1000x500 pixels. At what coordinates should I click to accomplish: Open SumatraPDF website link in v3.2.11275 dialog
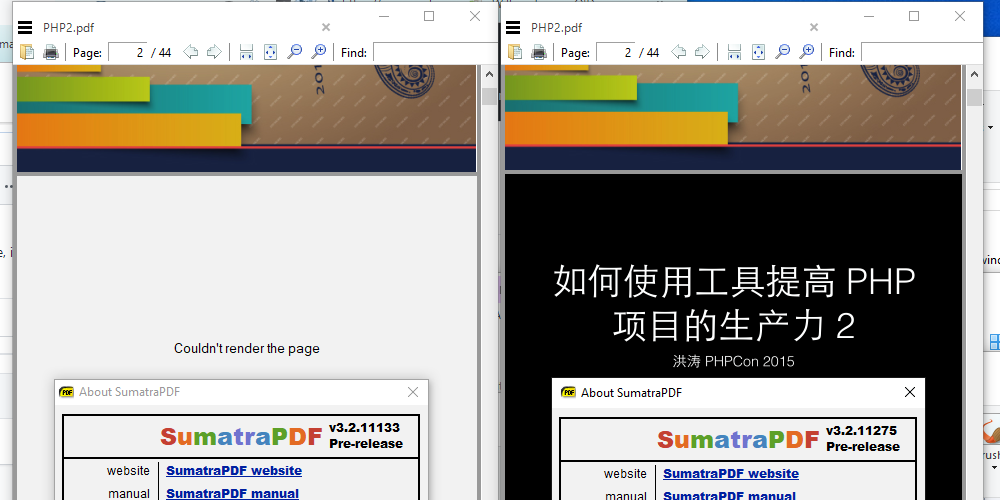[x=731, y=474]
